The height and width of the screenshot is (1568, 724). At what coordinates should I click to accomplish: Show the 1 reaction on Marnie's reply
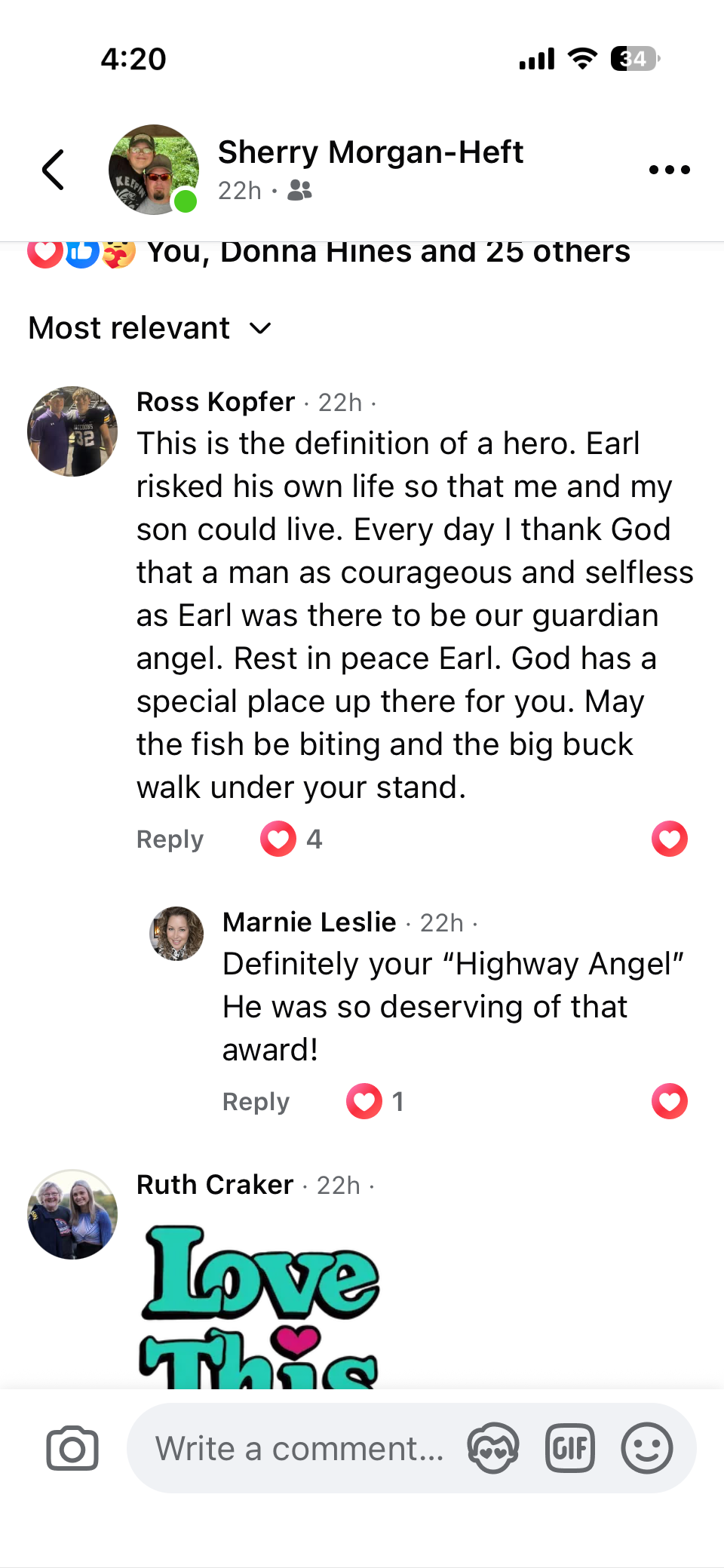[376, 1101]
